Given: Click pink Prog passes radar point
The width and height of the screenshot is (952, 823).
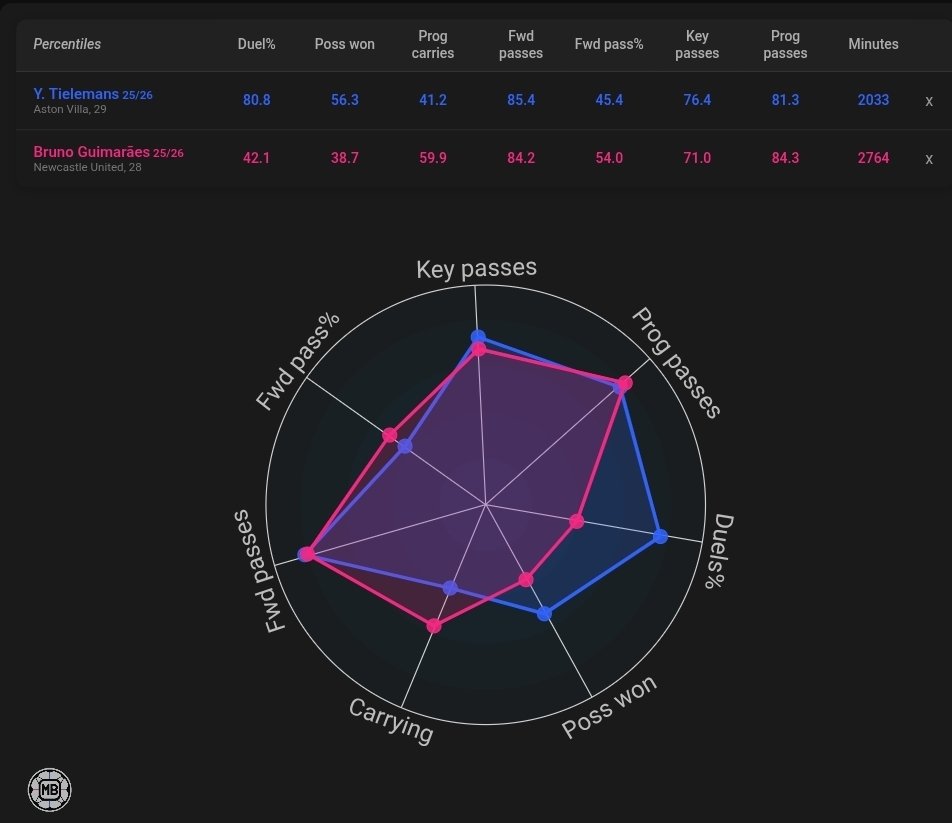Looking at the screenshot, I should click(x=625, y=383).
